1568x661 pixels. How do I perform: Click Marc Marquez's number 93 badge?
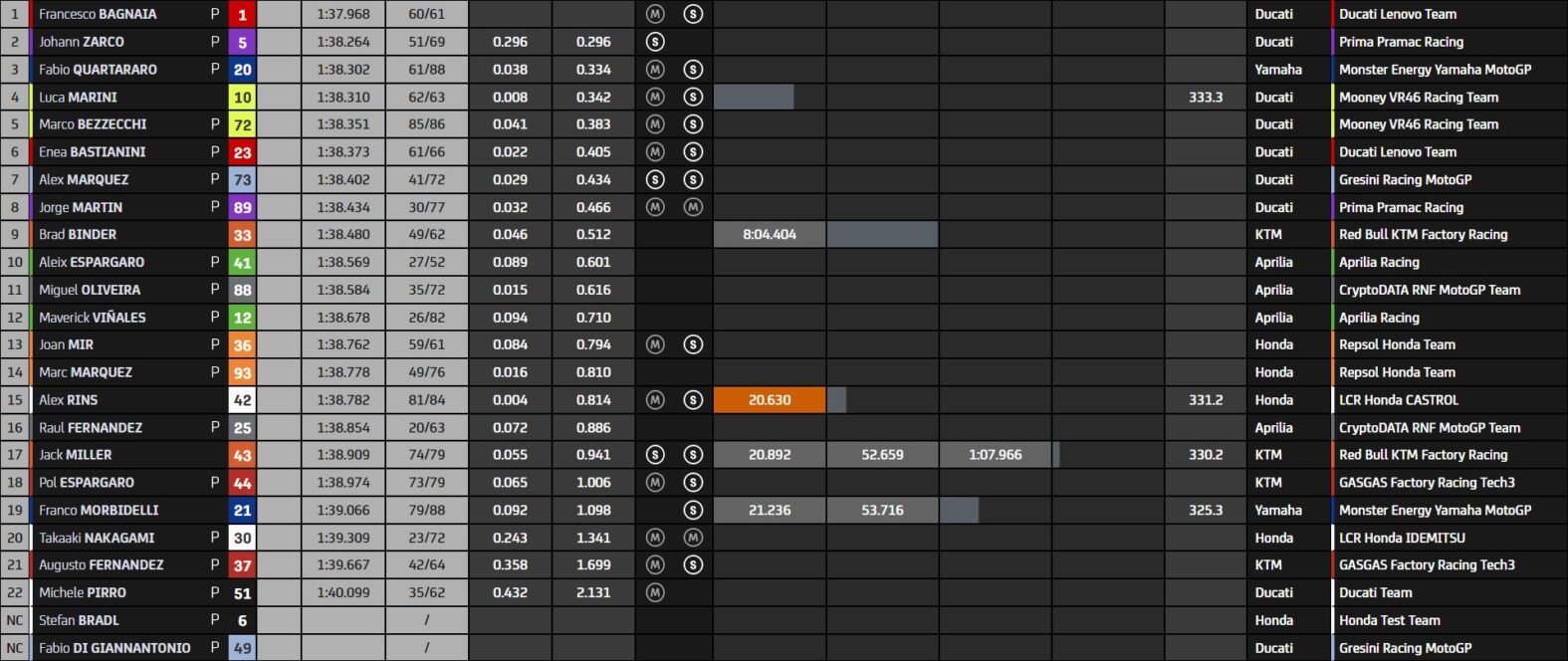[242, 372]
